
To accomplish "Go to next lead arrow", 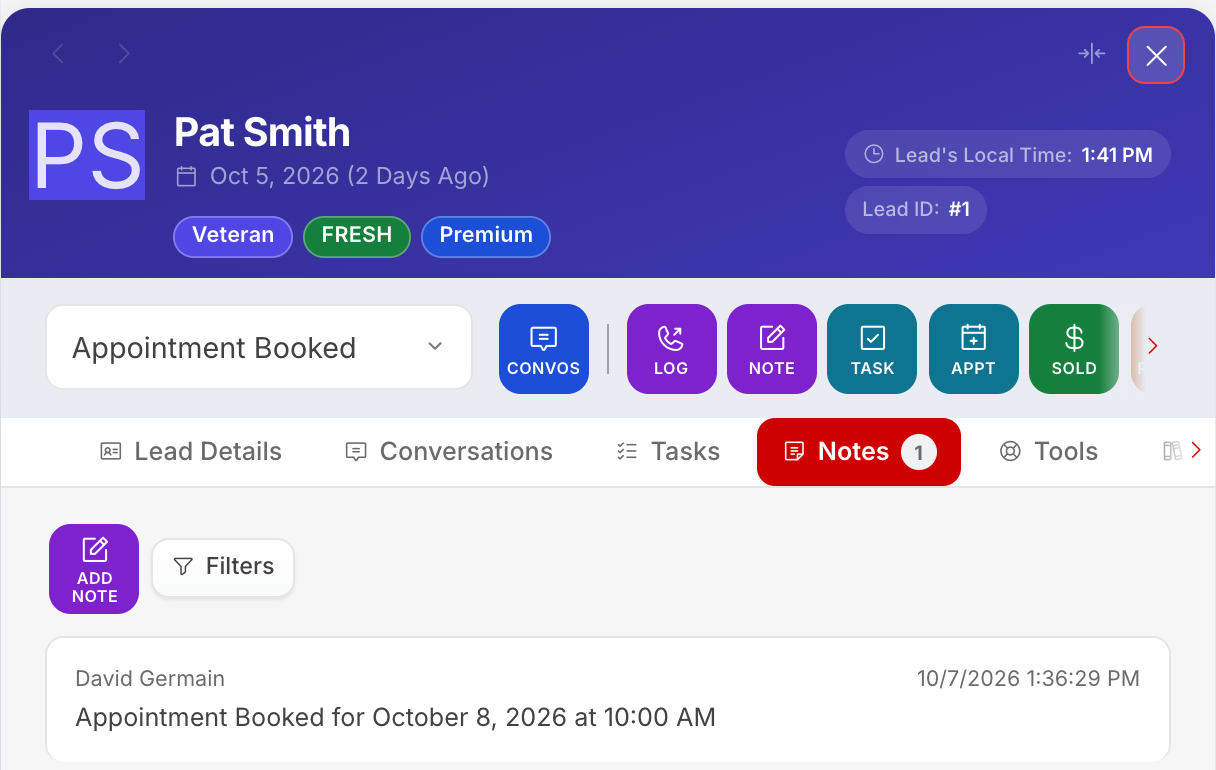I will click(124, 54).
